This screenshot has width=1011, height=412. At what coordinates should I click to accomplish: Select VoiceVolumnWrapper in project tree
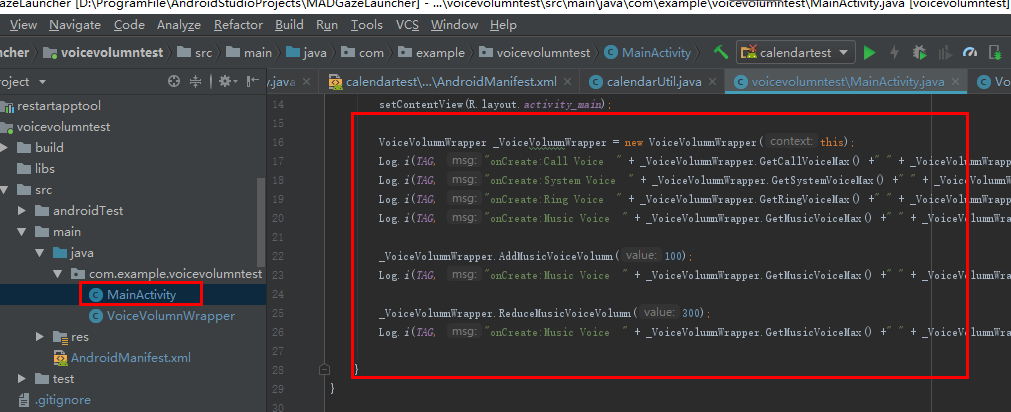(x=171, y=316)
